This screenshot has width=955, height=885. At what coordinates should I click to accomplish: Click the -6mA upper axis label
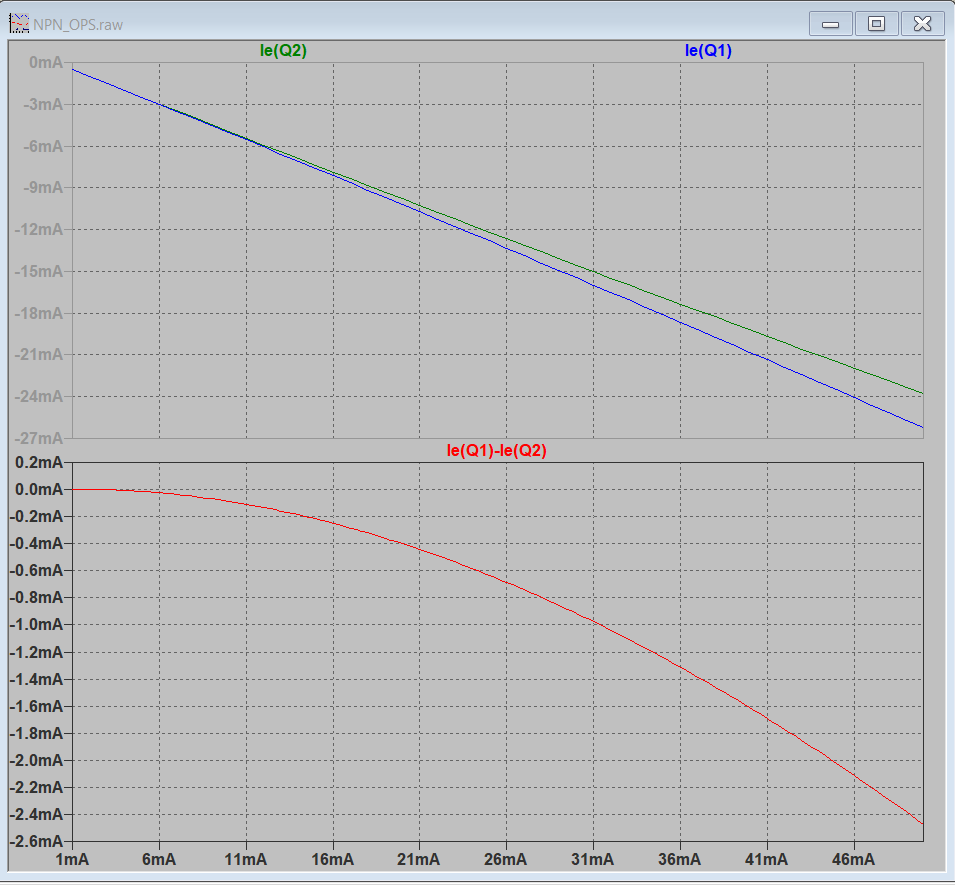click(x=43, y=146)
